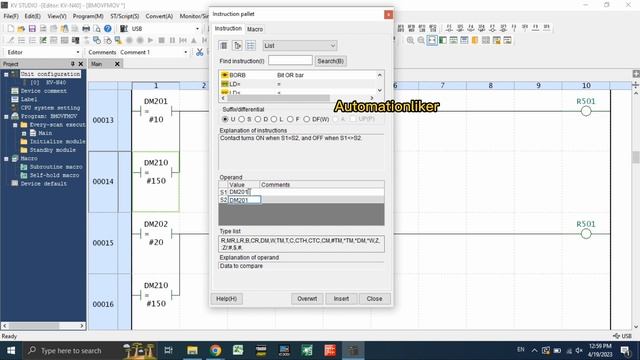Open the Program(M) menu

[x=88, y=16]
